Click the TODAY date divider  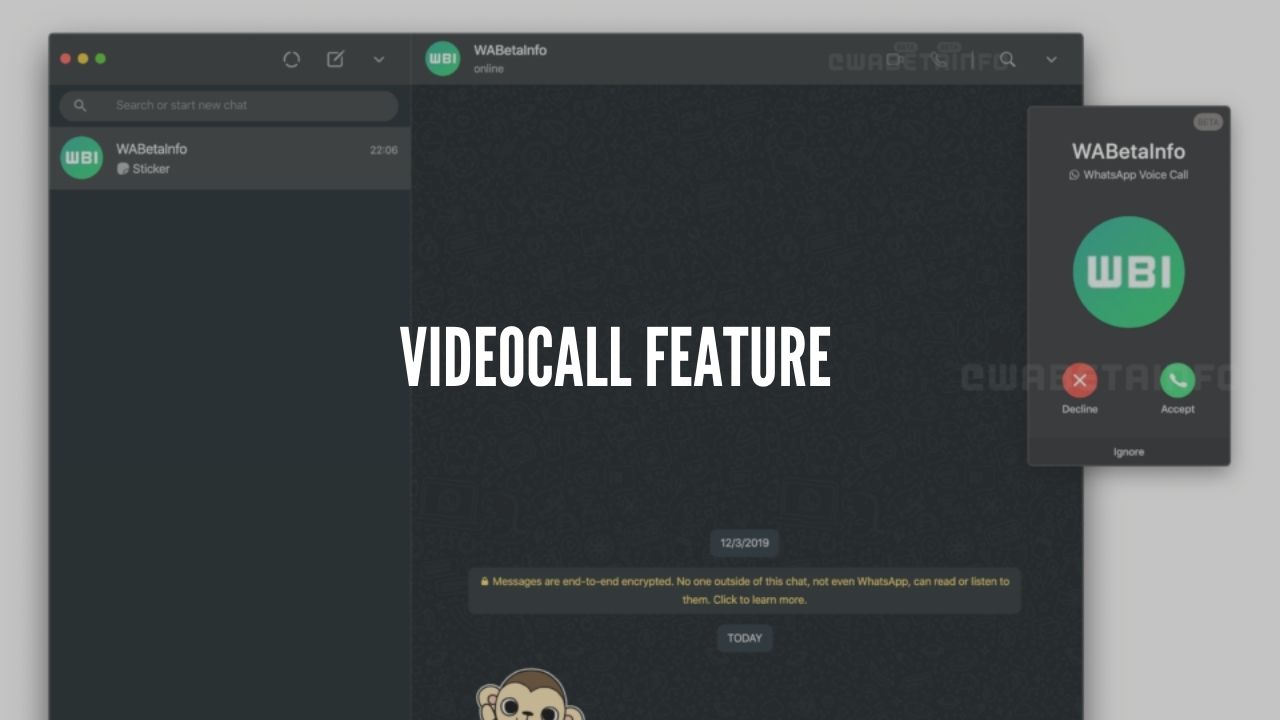[744, 638]
